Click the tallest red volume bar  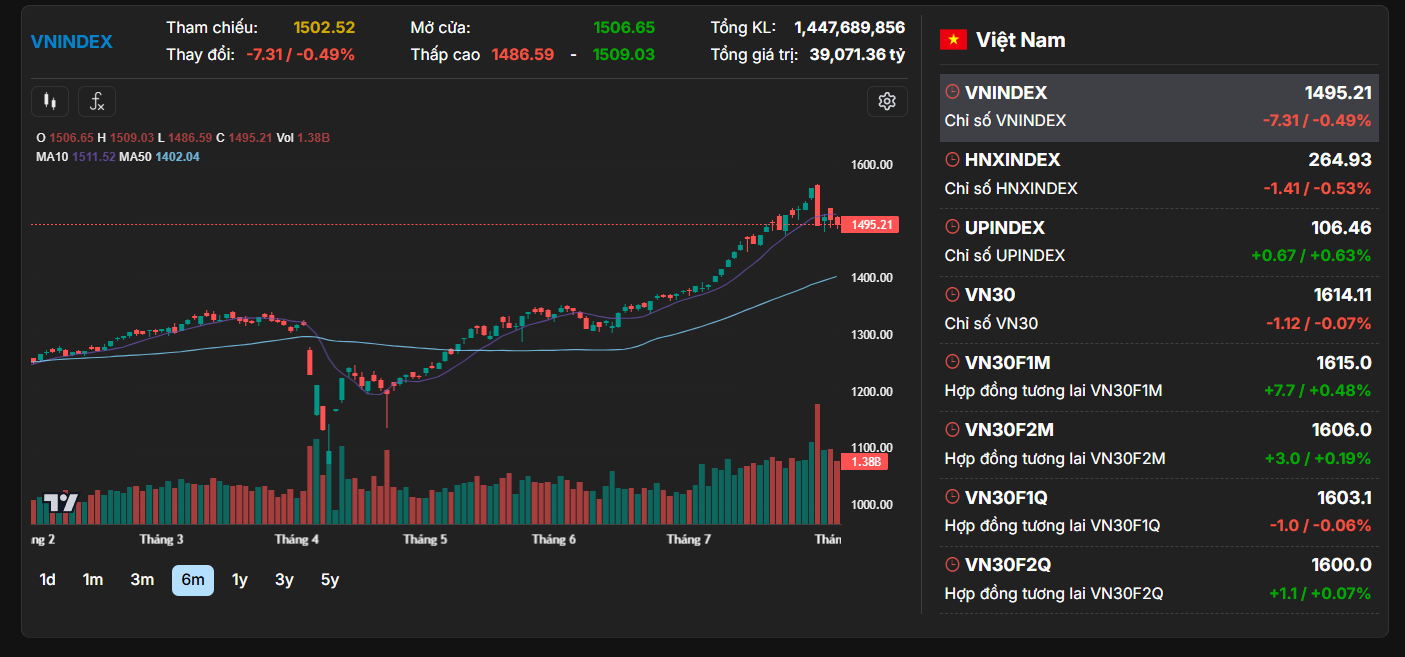coord(818,464)
